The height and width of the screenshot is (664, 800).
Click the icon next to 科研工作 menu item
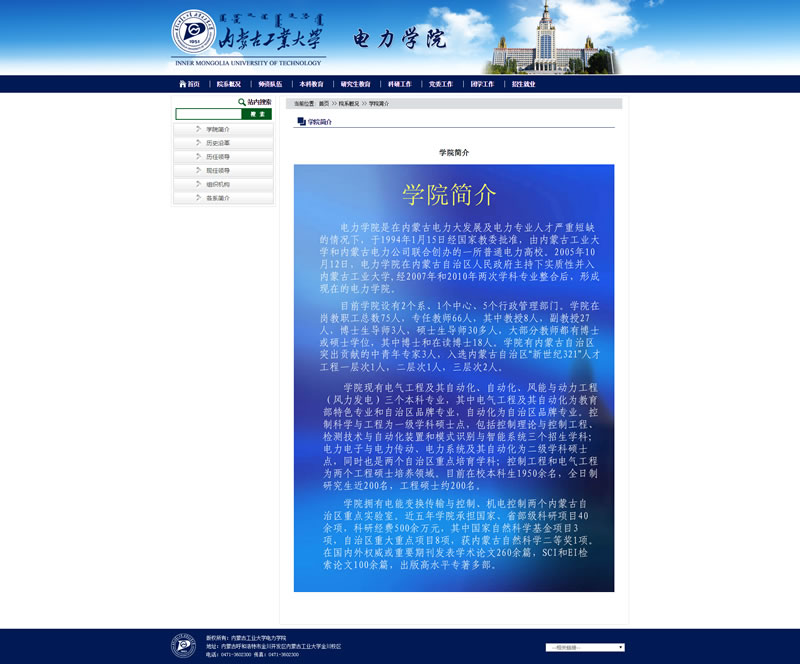click(x=383, y=84)
